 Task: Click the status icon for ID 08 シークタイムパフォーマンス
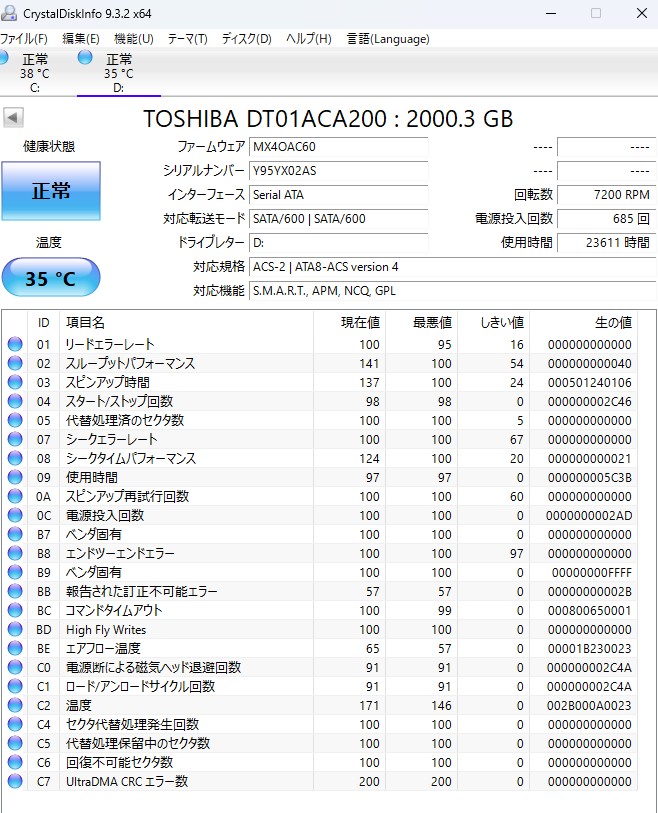click(x=15, y=458)
